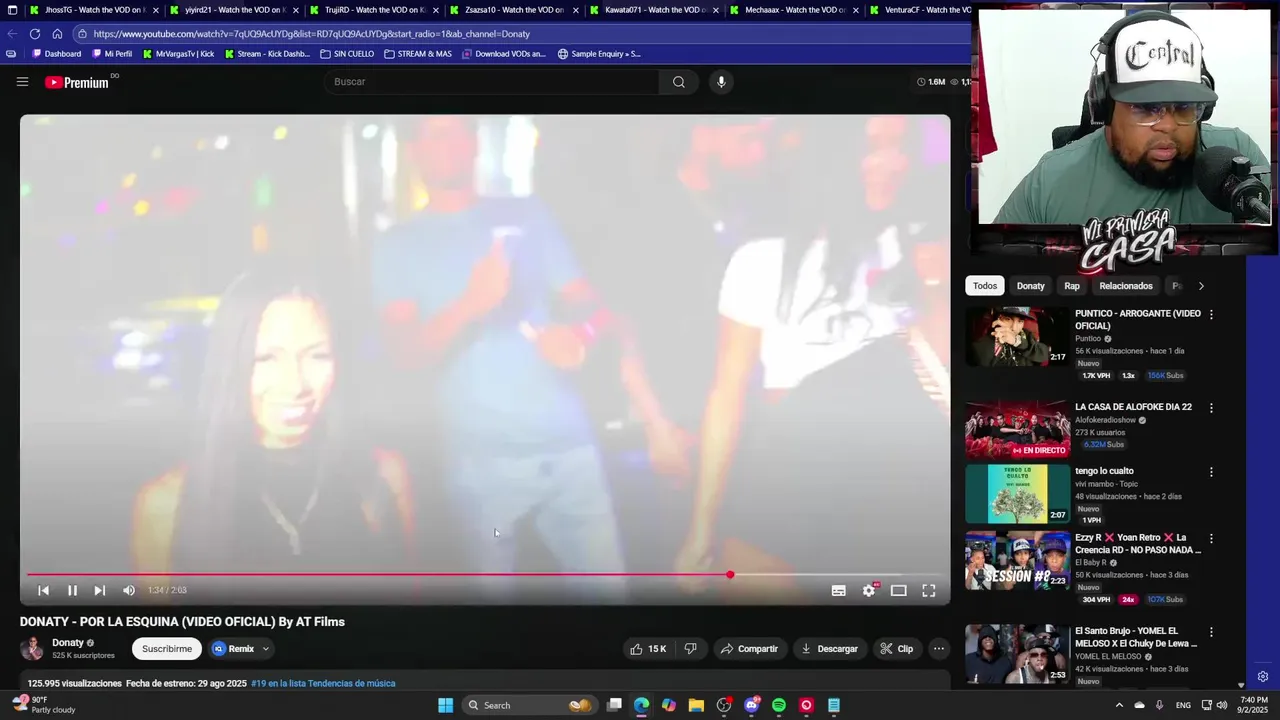The height and width of the screenshot is (720, 1280).
Task: Select the Rap filter chip
Action: point(1072,286)
